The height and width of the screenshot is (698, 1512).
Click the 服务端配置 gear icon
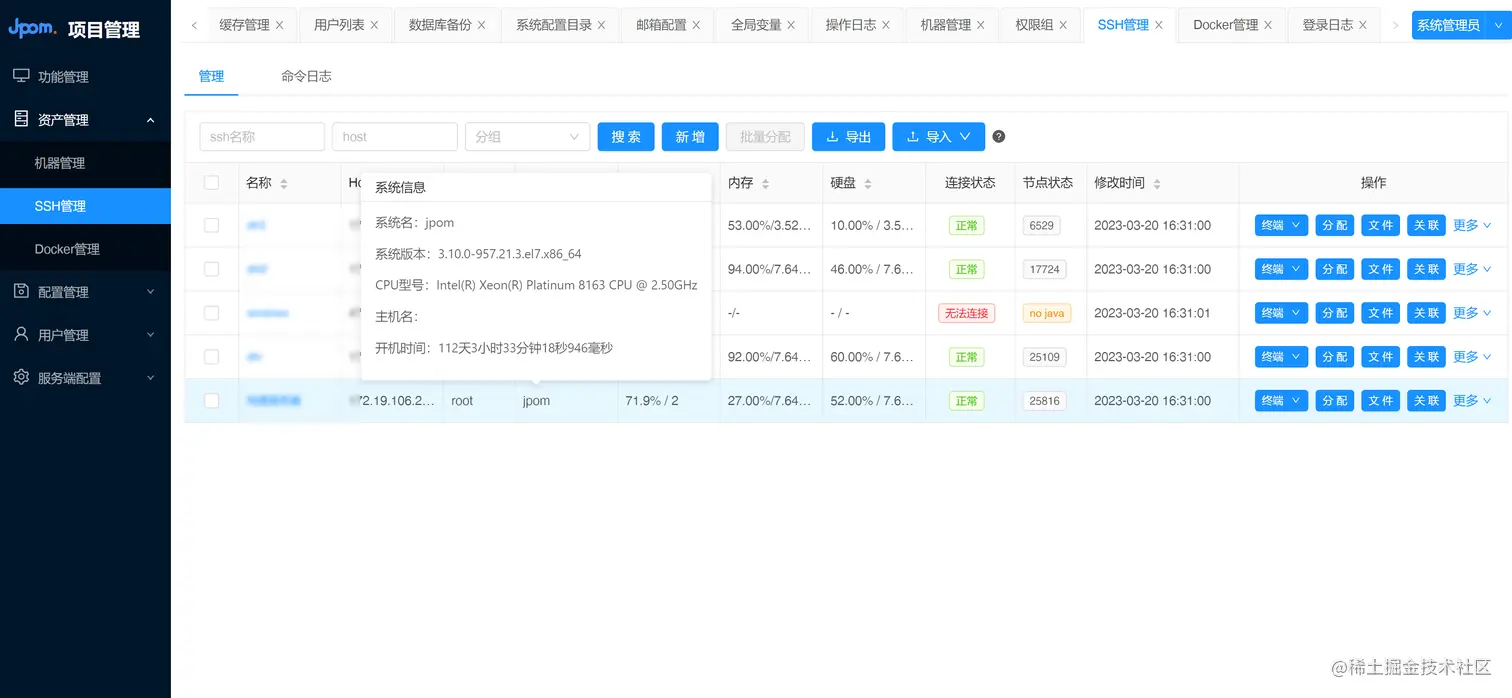pos(22,378)
